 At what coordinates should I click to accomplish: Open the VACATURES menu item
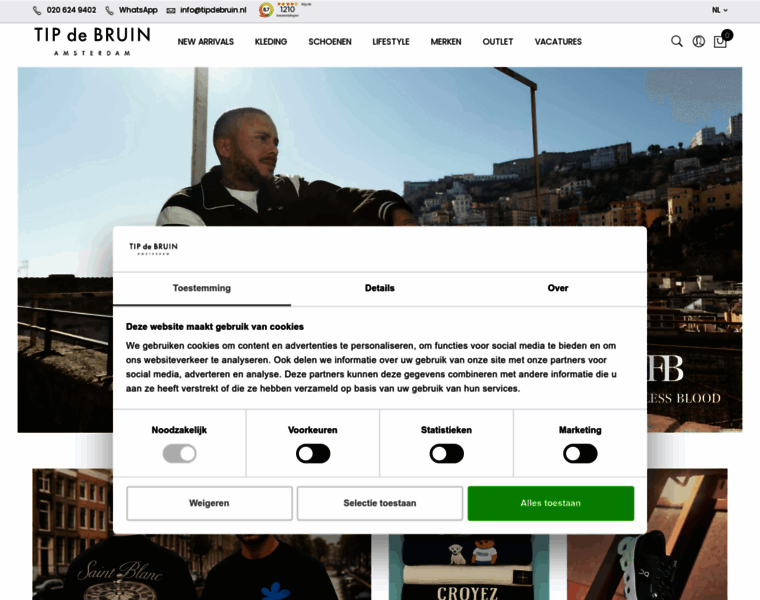558,42
